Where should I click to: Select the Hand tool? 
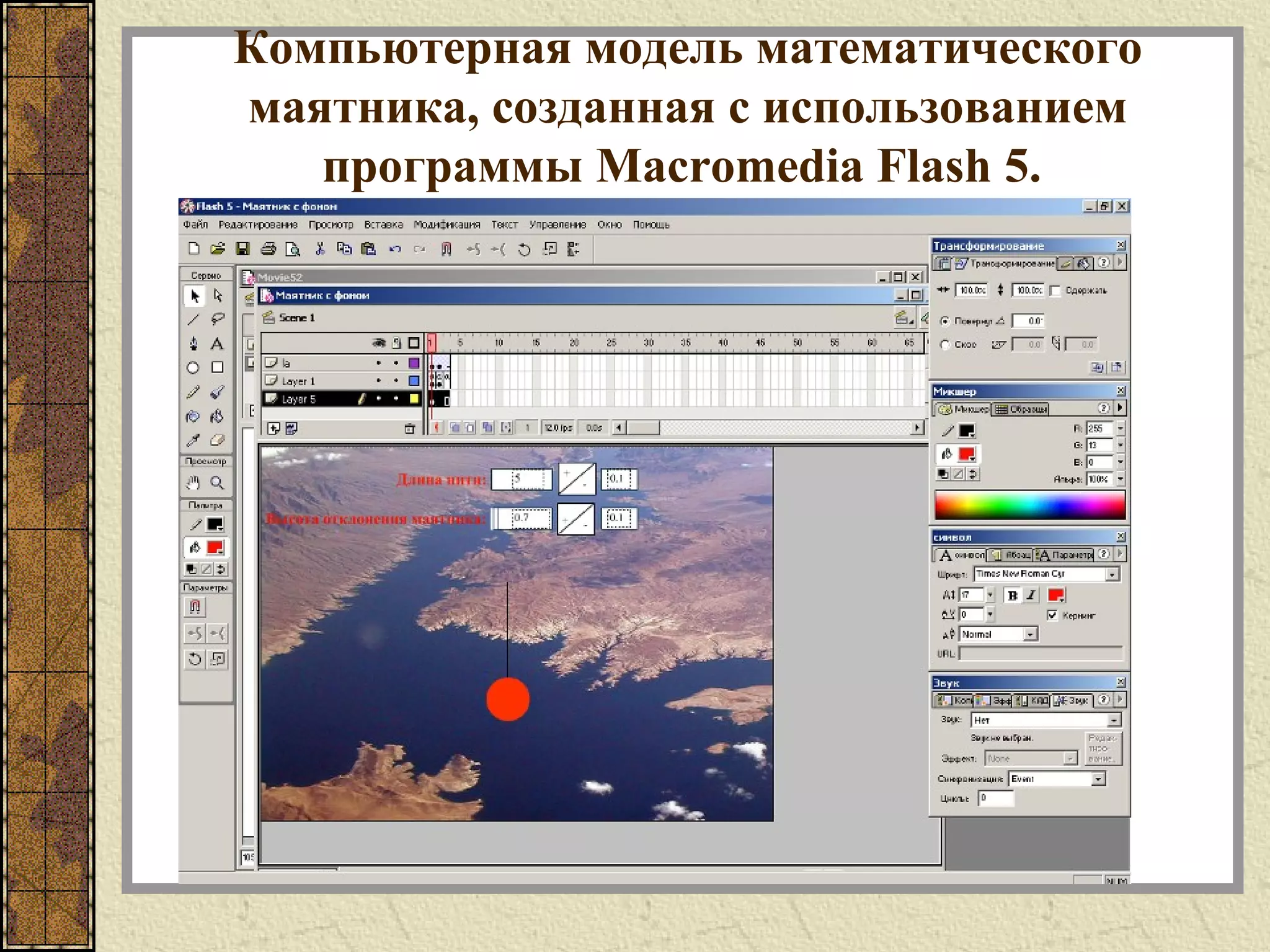pyautogui.click(x=193, y=483)
